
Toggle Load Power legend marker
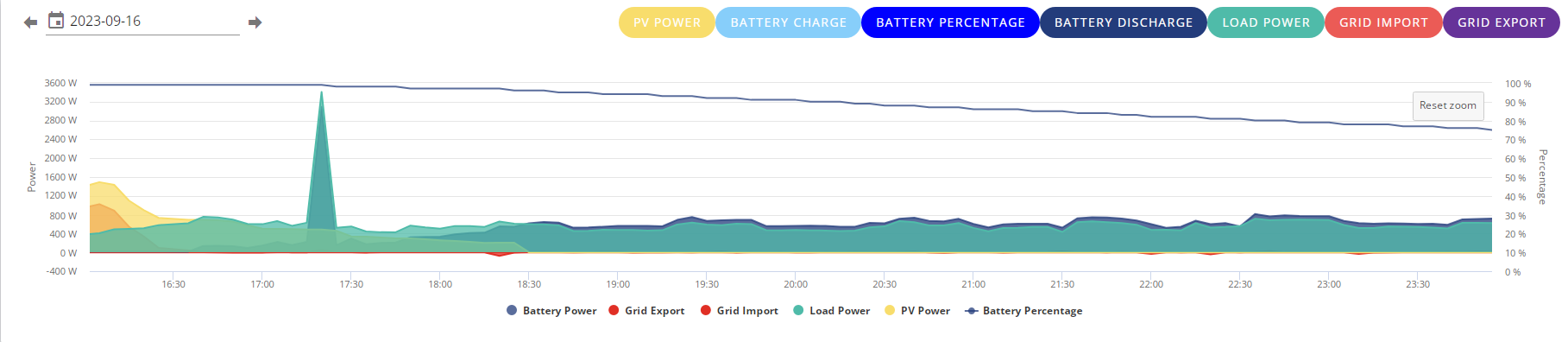pyautogui.click(x=798, y=311)
